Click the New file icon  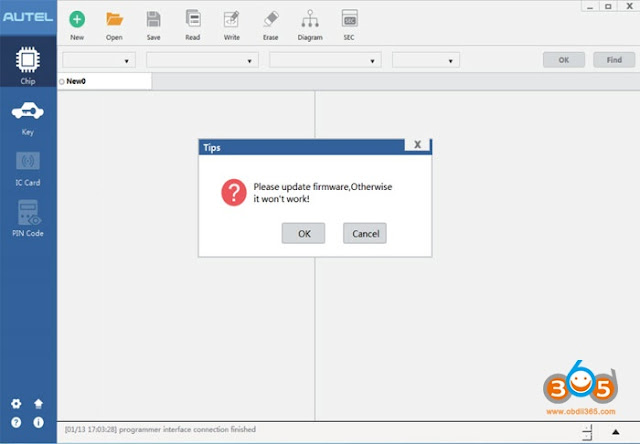coord(77,19)
